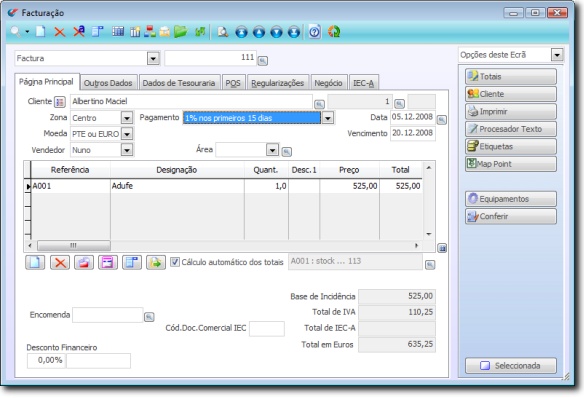Screen dimensions: 584x398
Task: Toggle Cálculo automático dos totais checkbox
Action: 175,262
